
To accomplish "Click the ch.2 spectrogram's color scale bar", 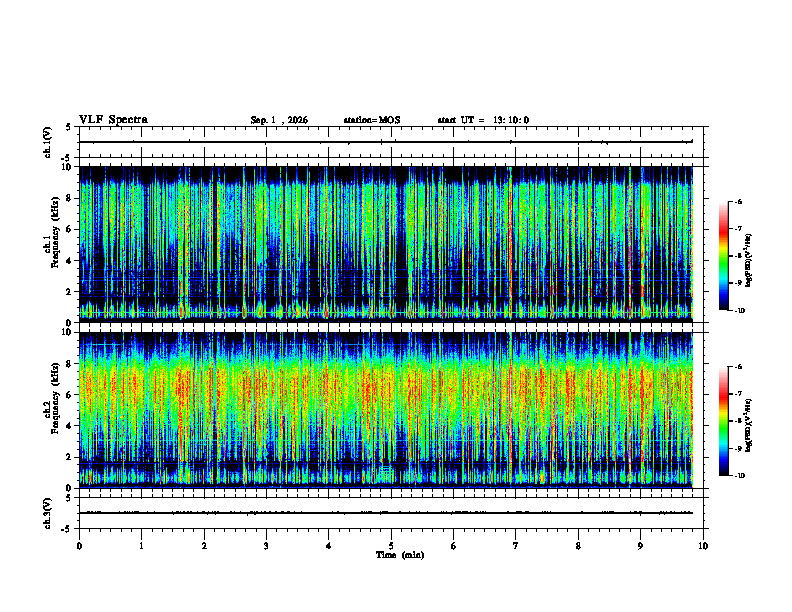I will (x=723, y=421).
